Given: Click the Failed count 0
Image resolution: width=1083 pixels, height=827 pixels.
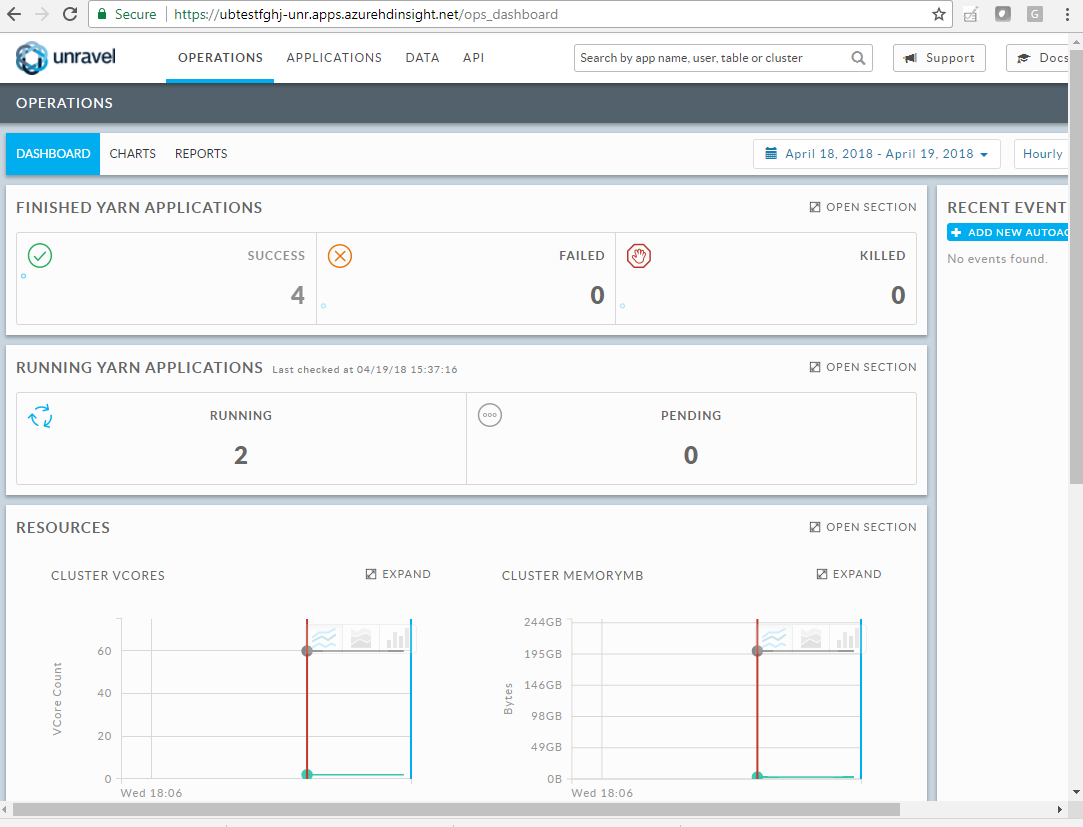Looking at the screenshot, I should tap(597, 296).
